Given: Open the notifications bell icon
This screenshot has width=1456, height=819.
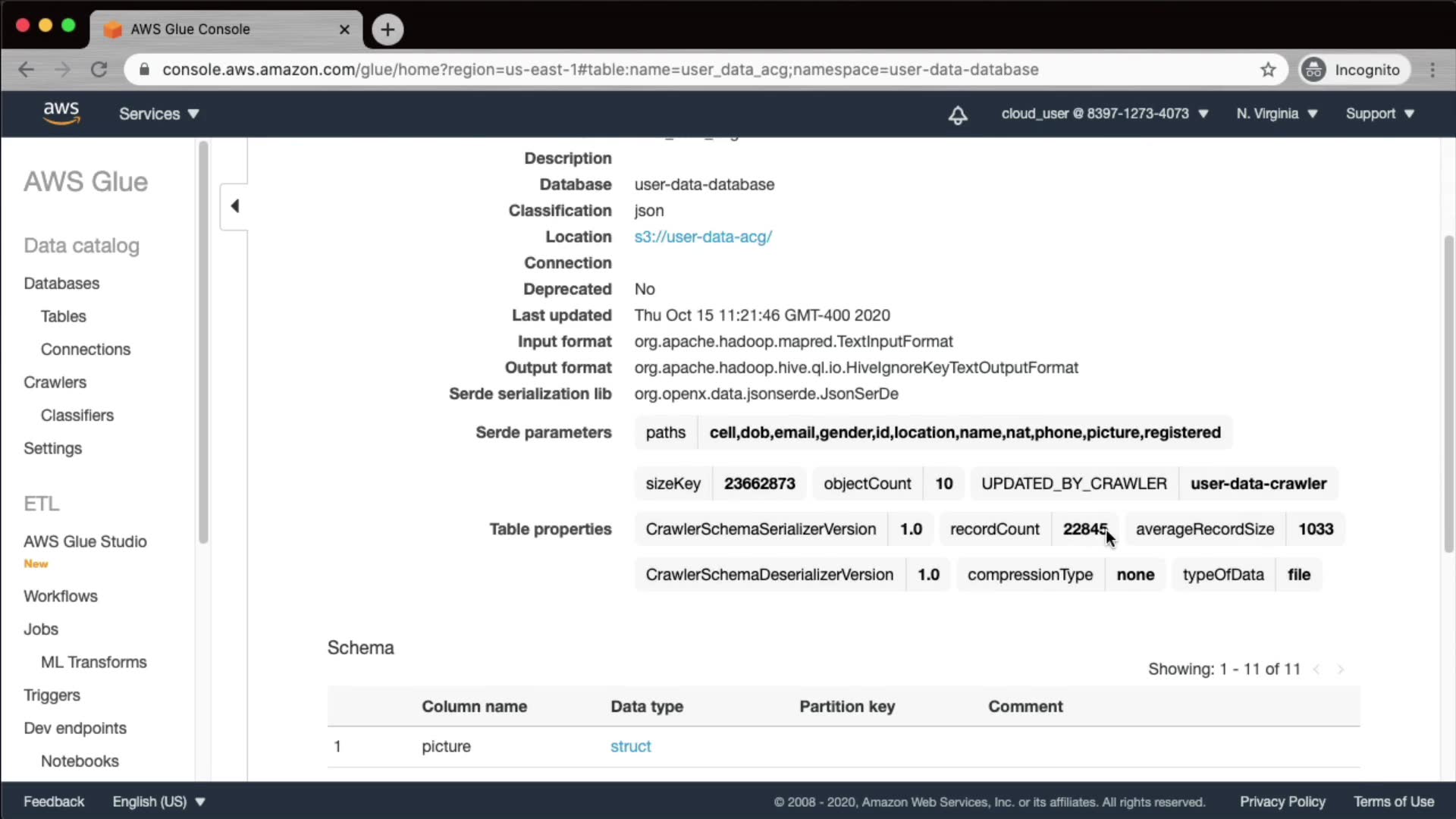Looking at the screenshot, I should click(958, 115).
